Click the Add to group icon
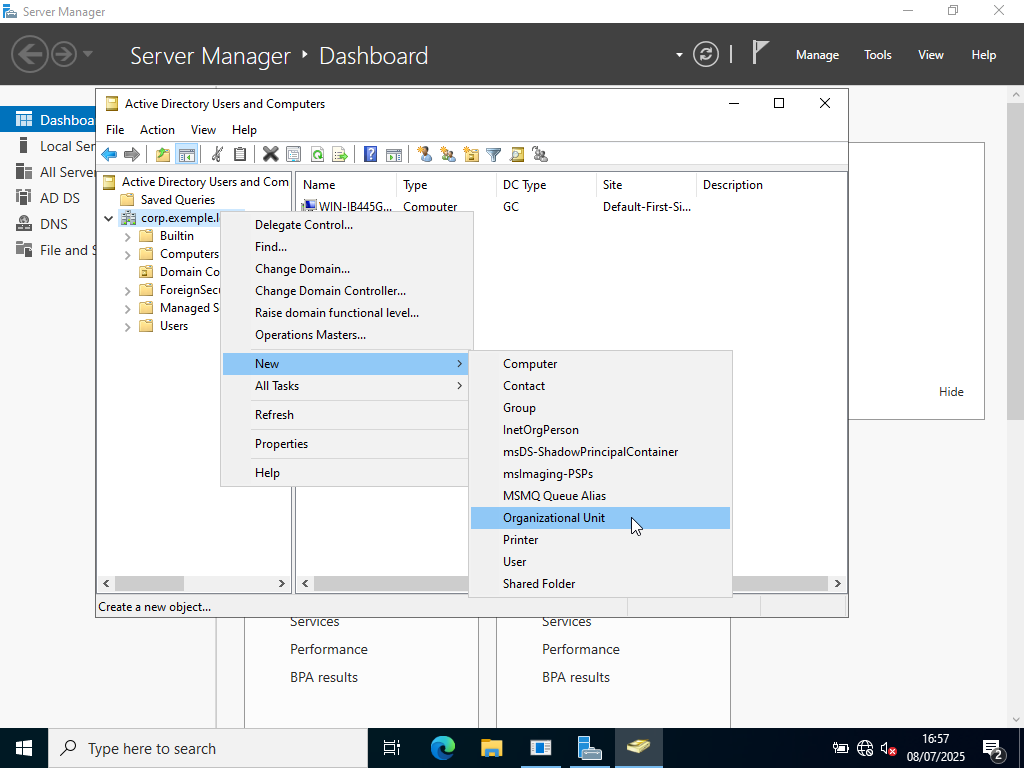Screen dimensions: 1024x768 [540, 155]
